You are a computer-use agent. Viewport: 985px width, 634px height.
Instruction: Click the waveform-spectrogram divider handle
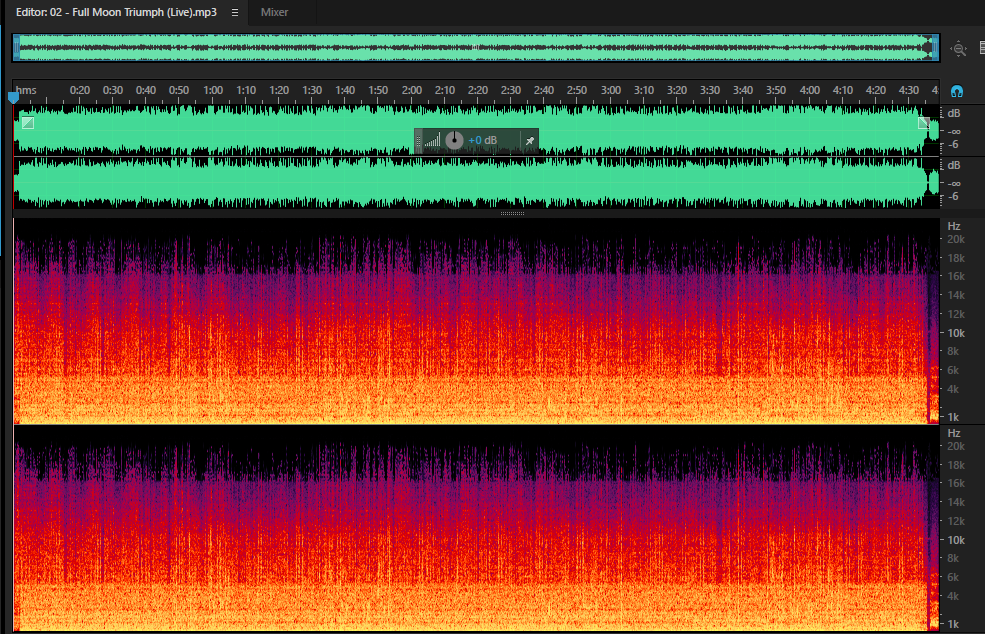click(512, 214)
